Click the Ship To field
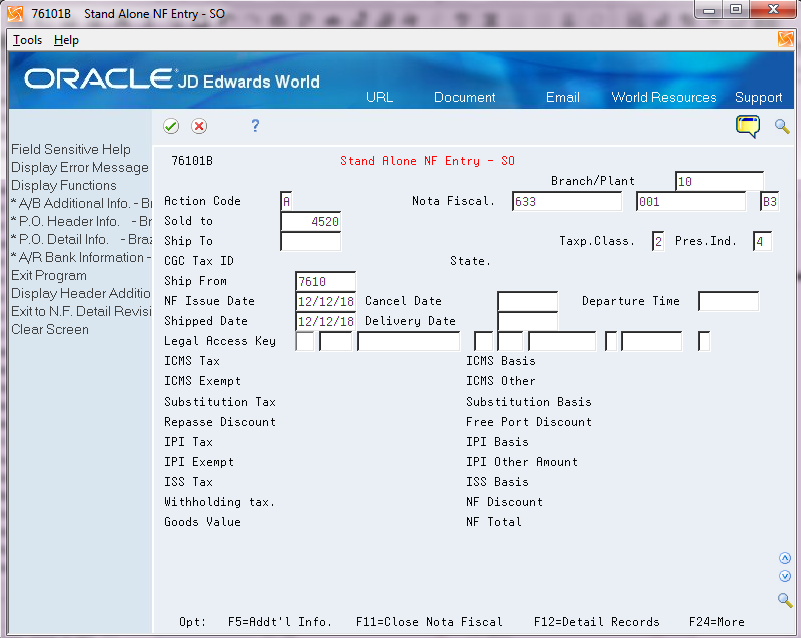This screenshot has width=801, height=638. click(311, 241)
